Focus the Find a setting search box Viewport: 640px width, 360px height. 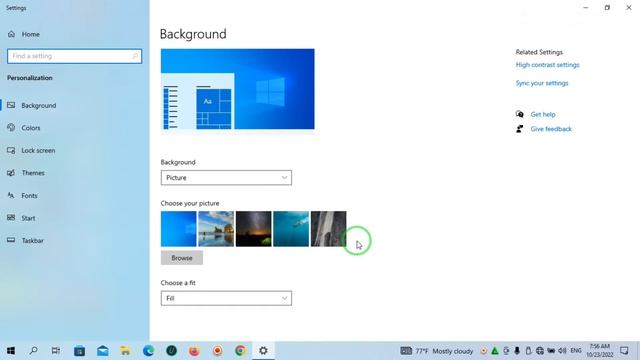point(74,56)
